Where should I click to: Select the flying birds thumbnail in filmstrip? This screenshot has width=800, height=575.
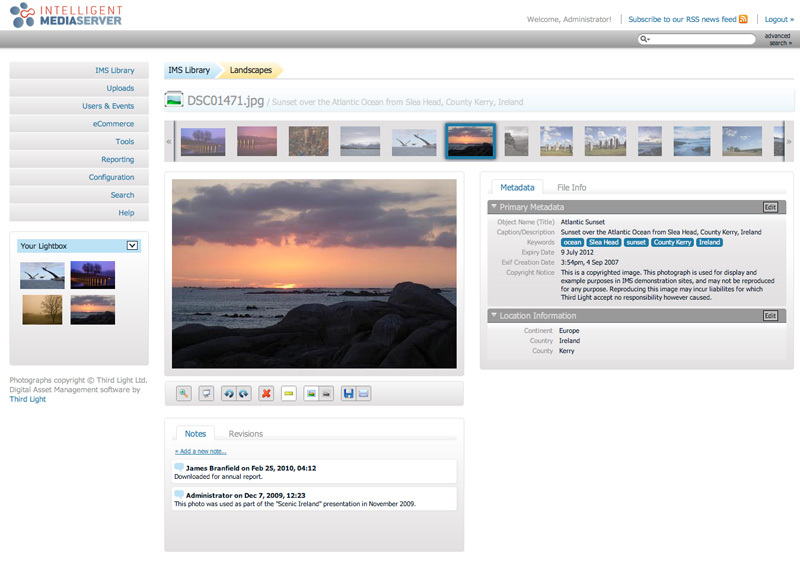(414, 141)
